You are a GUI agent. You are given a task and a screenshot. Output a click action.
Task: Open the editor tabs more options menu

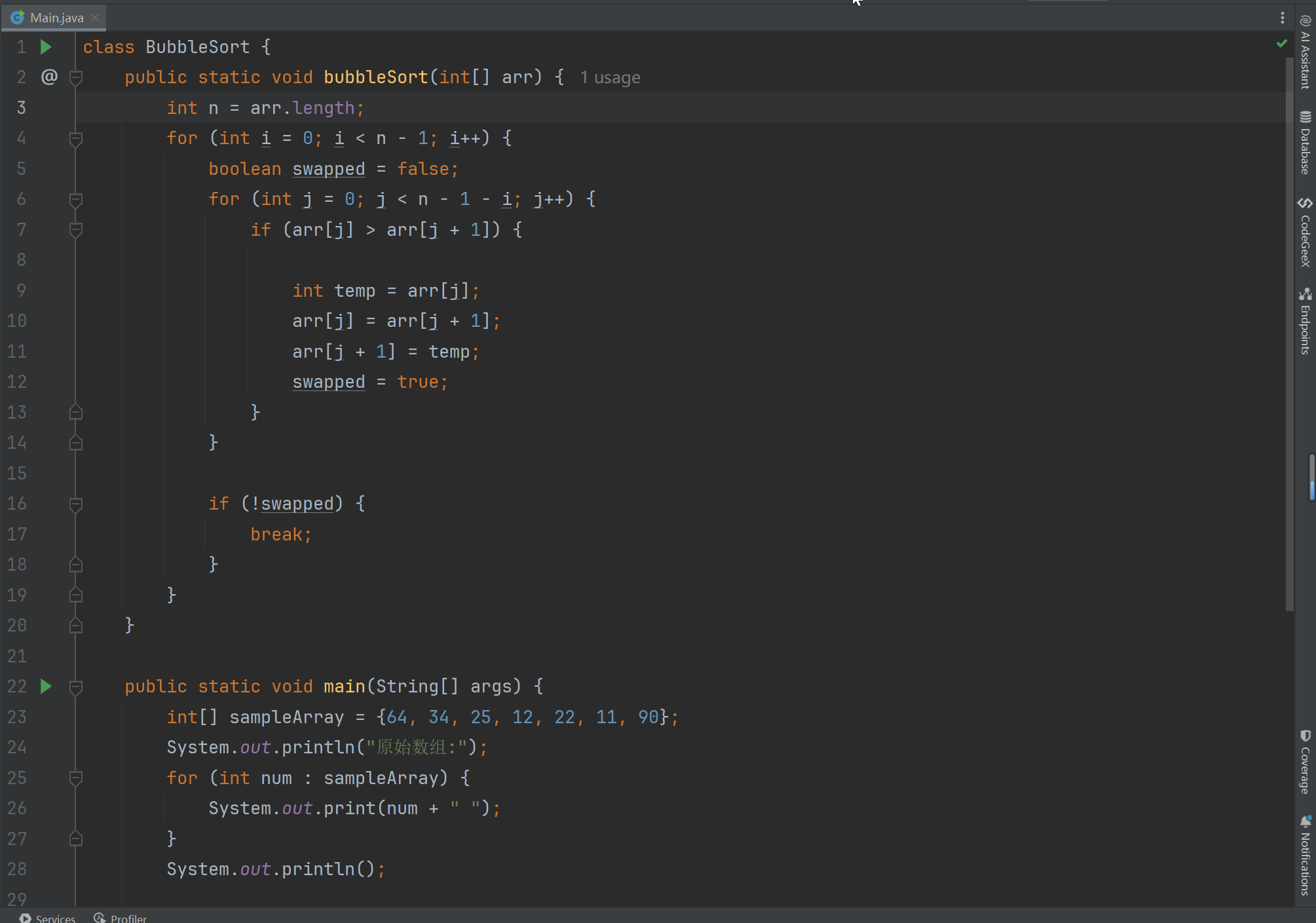(x=1282, y=18)
